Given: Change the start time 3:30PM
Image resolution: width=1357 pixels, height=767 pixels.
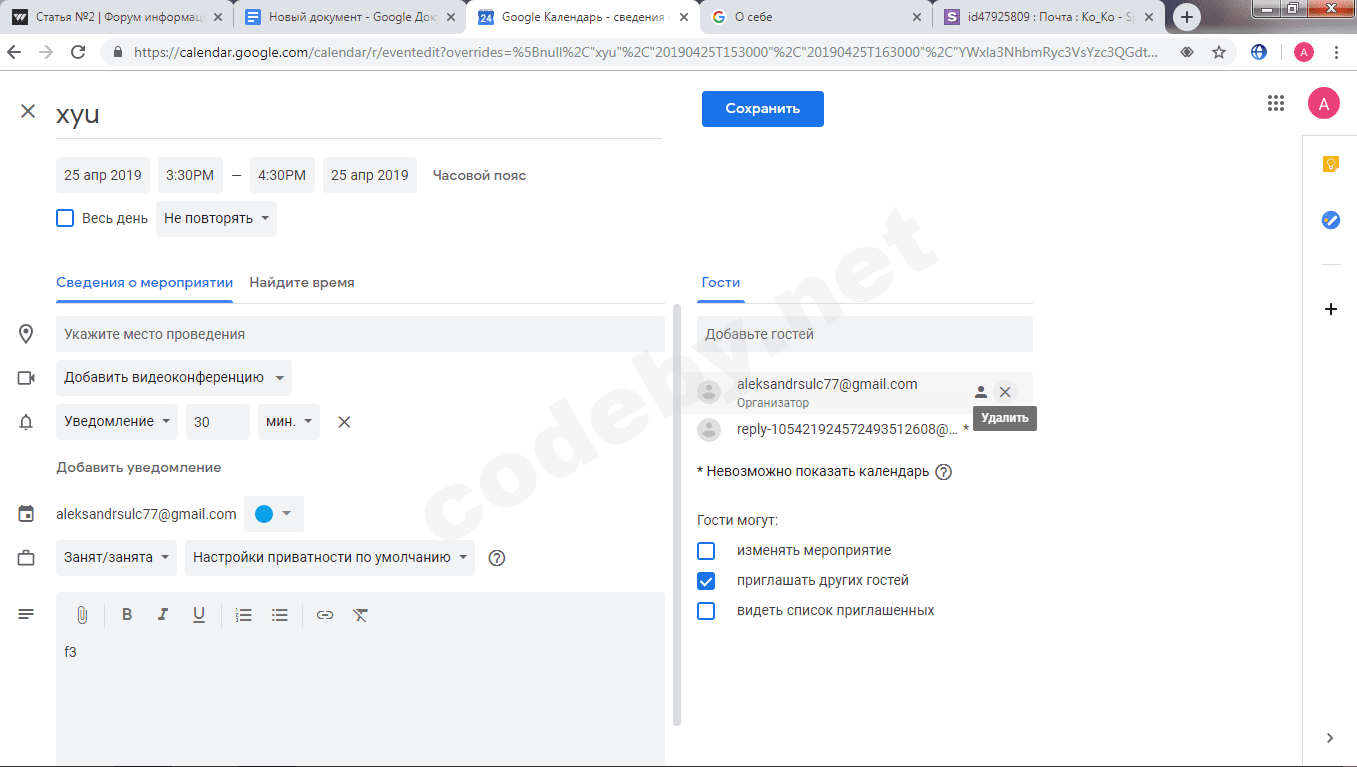Looking at the screenshot, I should [190, 175].
